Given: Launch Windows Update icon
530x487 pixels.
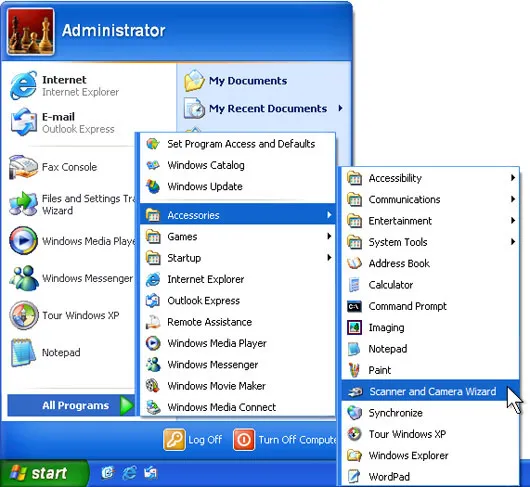Looking at the screenshot, I should pos(153,187).
